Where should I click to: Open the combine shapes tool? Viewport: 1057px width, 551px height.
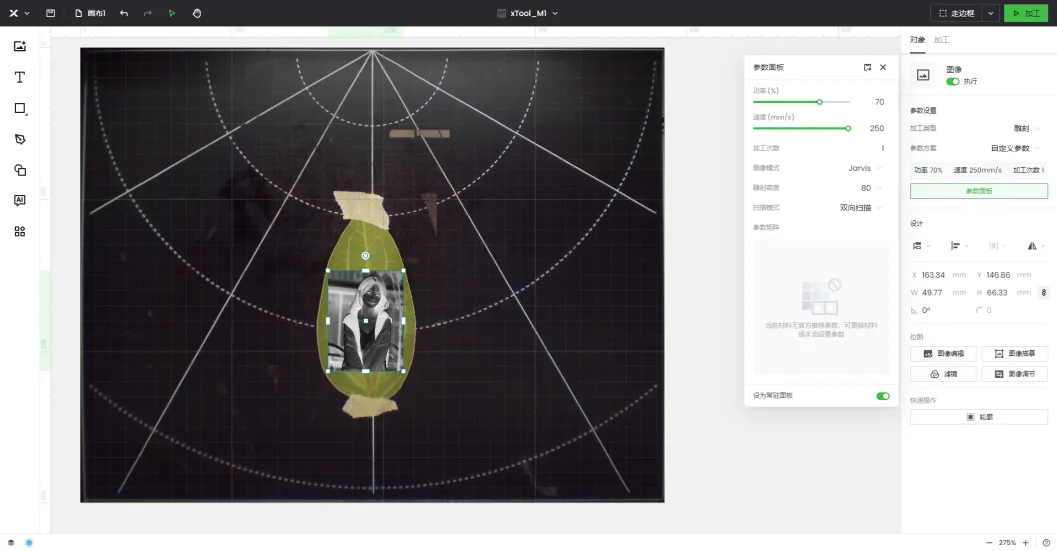[x=20, y=170]
